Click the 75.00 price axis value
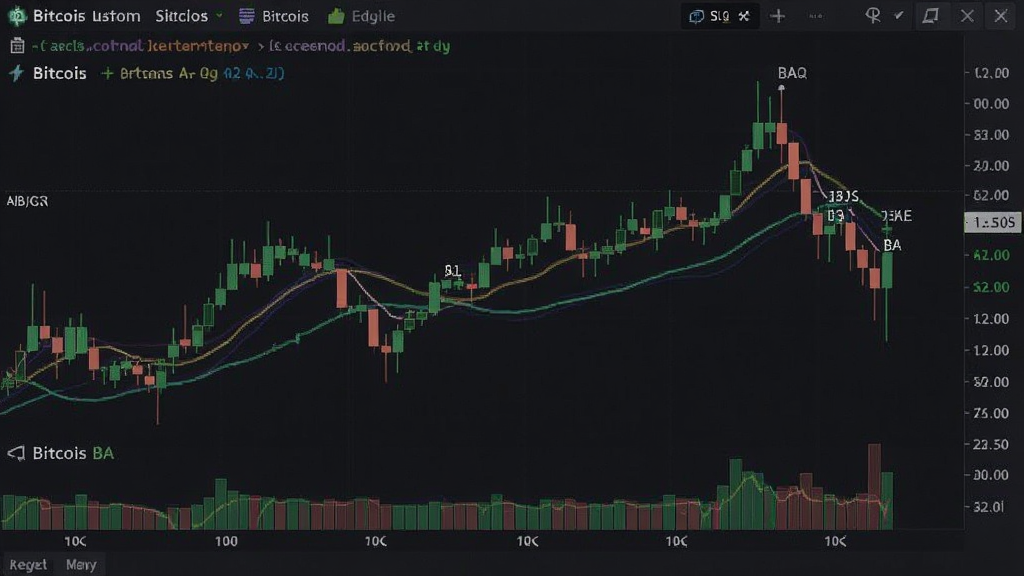The image size is (1024, 576). click(x=991, y=413)
